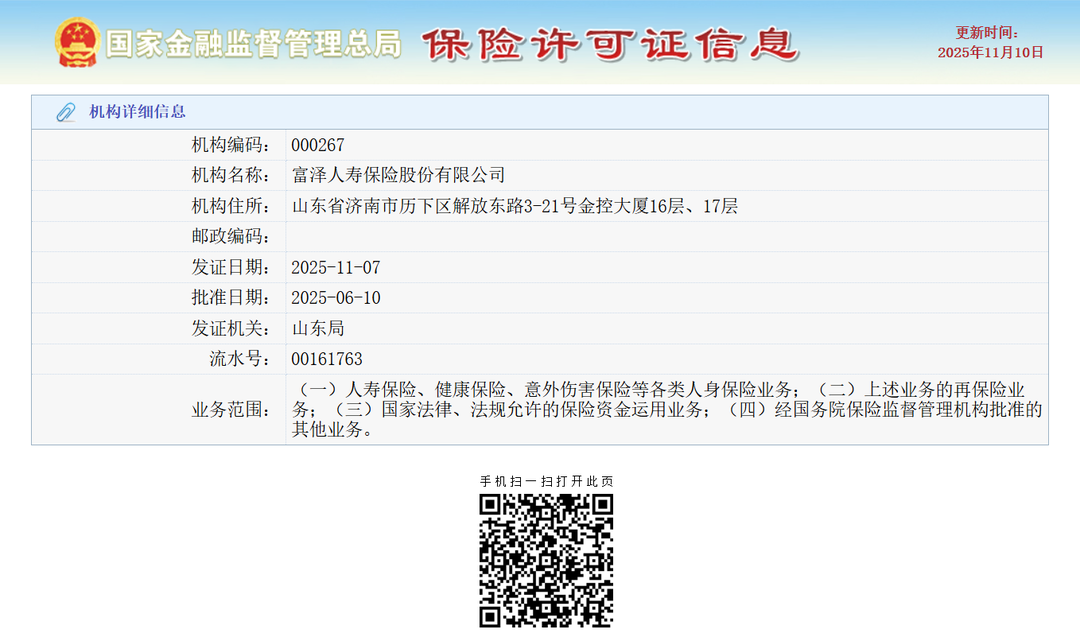Click the QR code image
The width and height of the screenshot is (1080, 641).
coord(546,560)
